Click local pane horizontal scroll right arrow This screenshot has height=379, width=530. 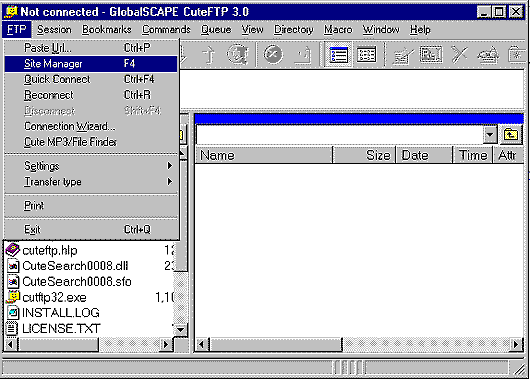point(166,344)
